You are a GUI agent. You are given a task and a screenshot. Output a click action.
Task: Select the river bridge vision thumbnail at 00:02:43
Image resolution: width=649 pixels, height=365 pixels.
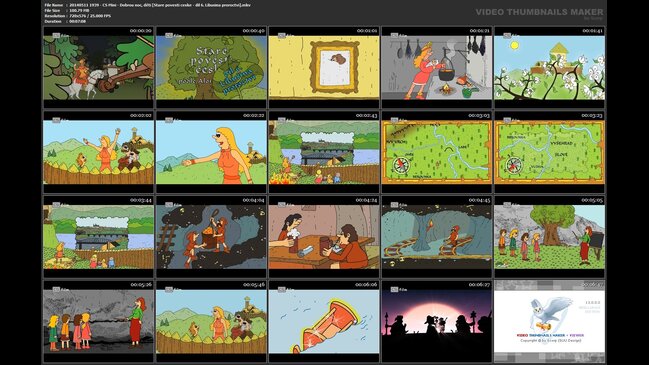[324, 152]
